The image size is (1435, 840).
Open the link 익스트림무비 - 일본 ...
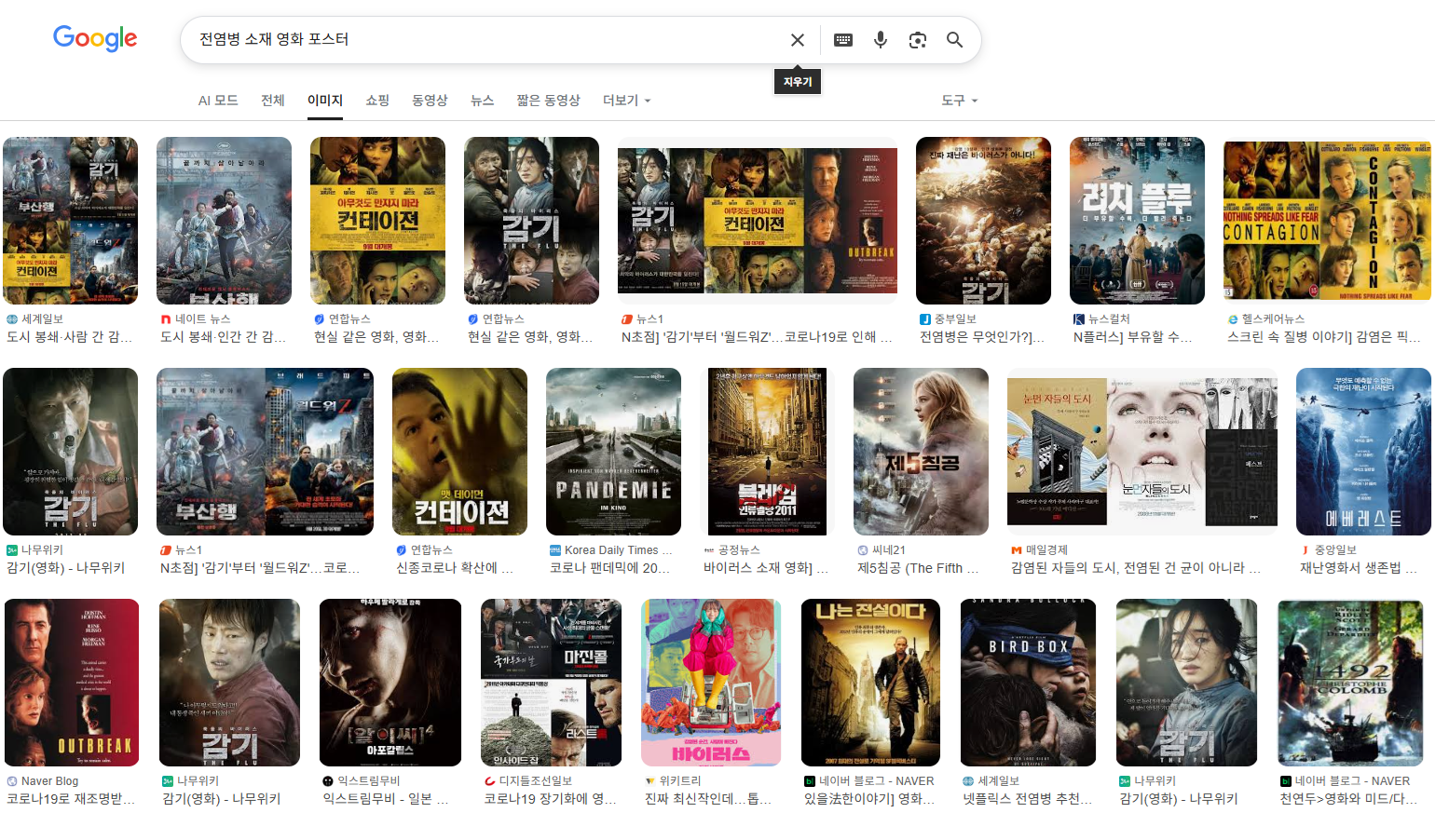(x=386, y=798)
